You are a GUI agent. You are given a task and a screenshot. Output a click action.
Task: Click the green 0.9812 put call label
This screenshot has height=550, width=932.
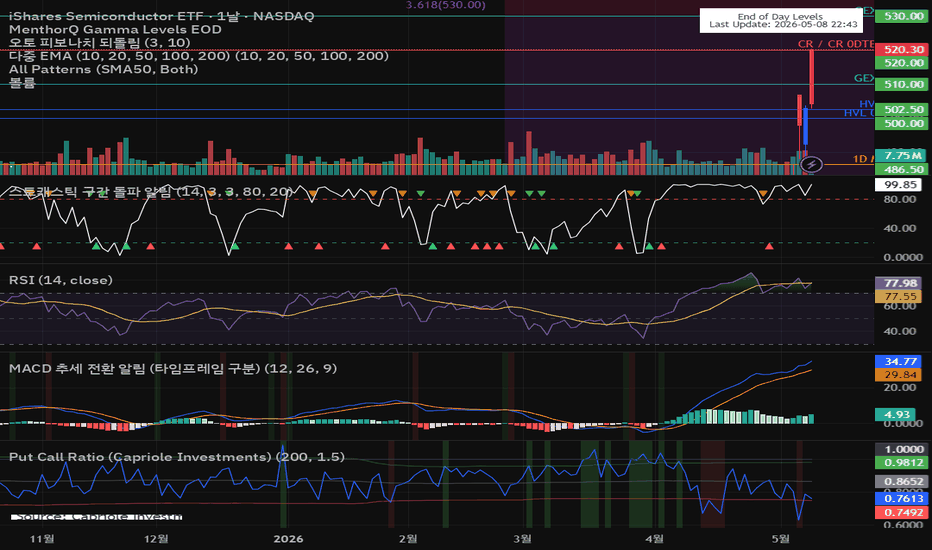pos(903,463)
